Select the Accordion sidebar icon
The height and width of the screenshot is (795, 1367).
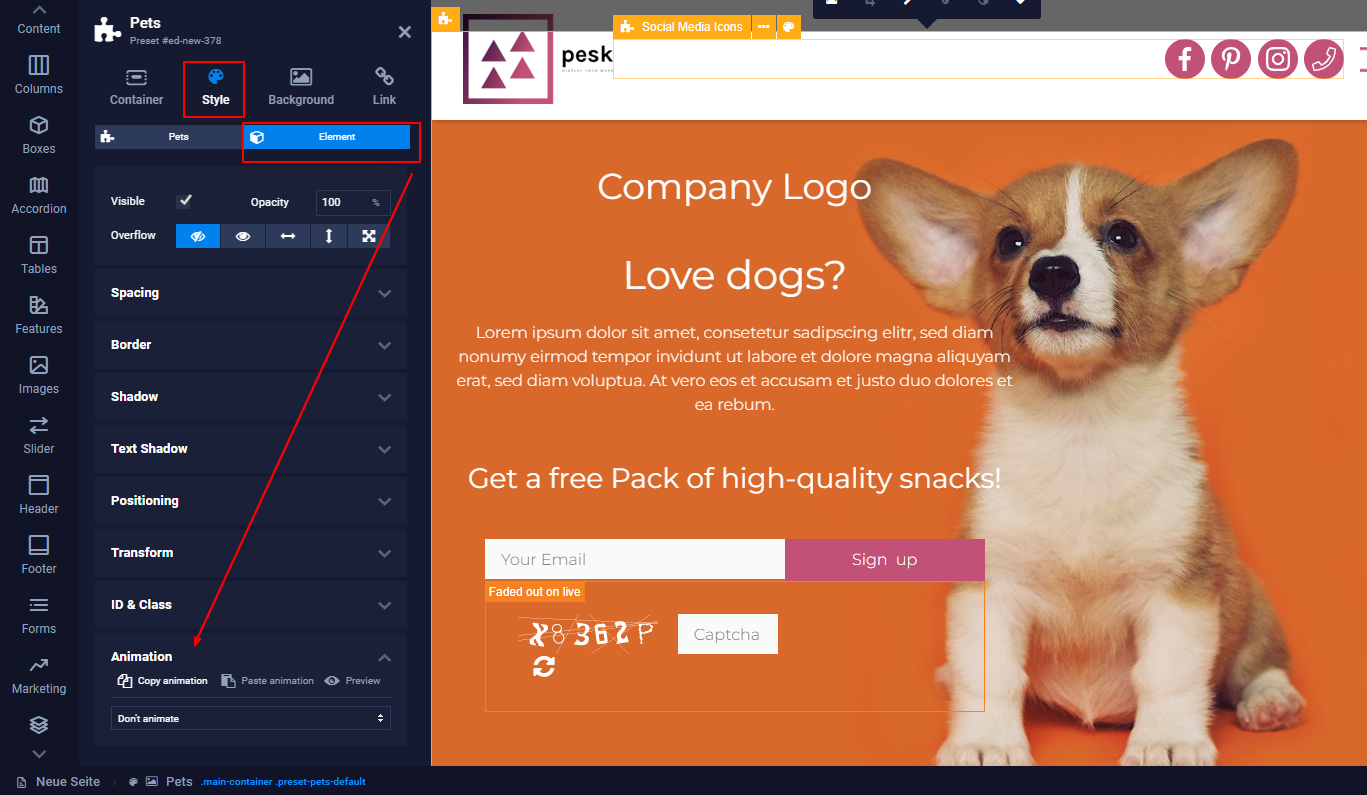[38, 195]
